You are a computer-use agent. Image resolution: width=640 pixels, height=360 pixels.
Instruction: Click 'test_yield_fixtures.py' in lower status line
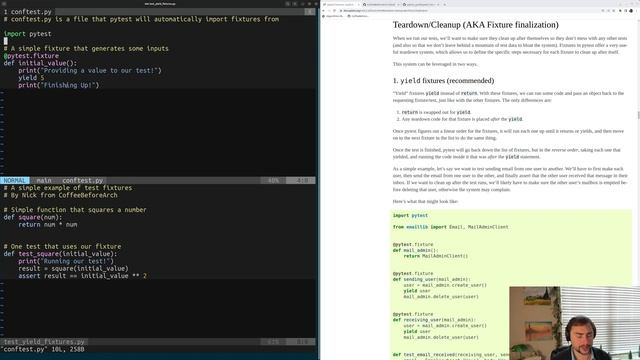pyautogui.click(x=44, y=342)
